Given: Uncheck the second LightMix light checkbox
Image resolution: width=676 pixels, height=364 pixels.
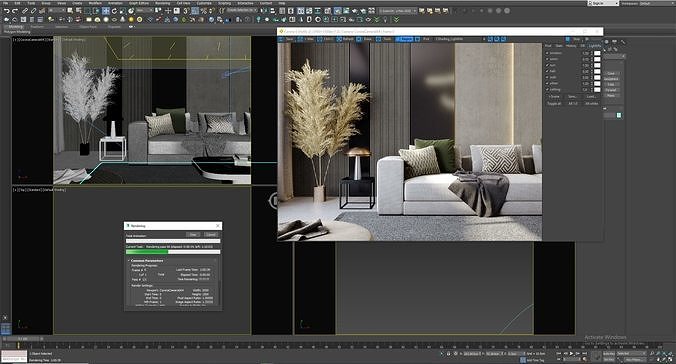Looking at the screenshot, I should (547, 59).
